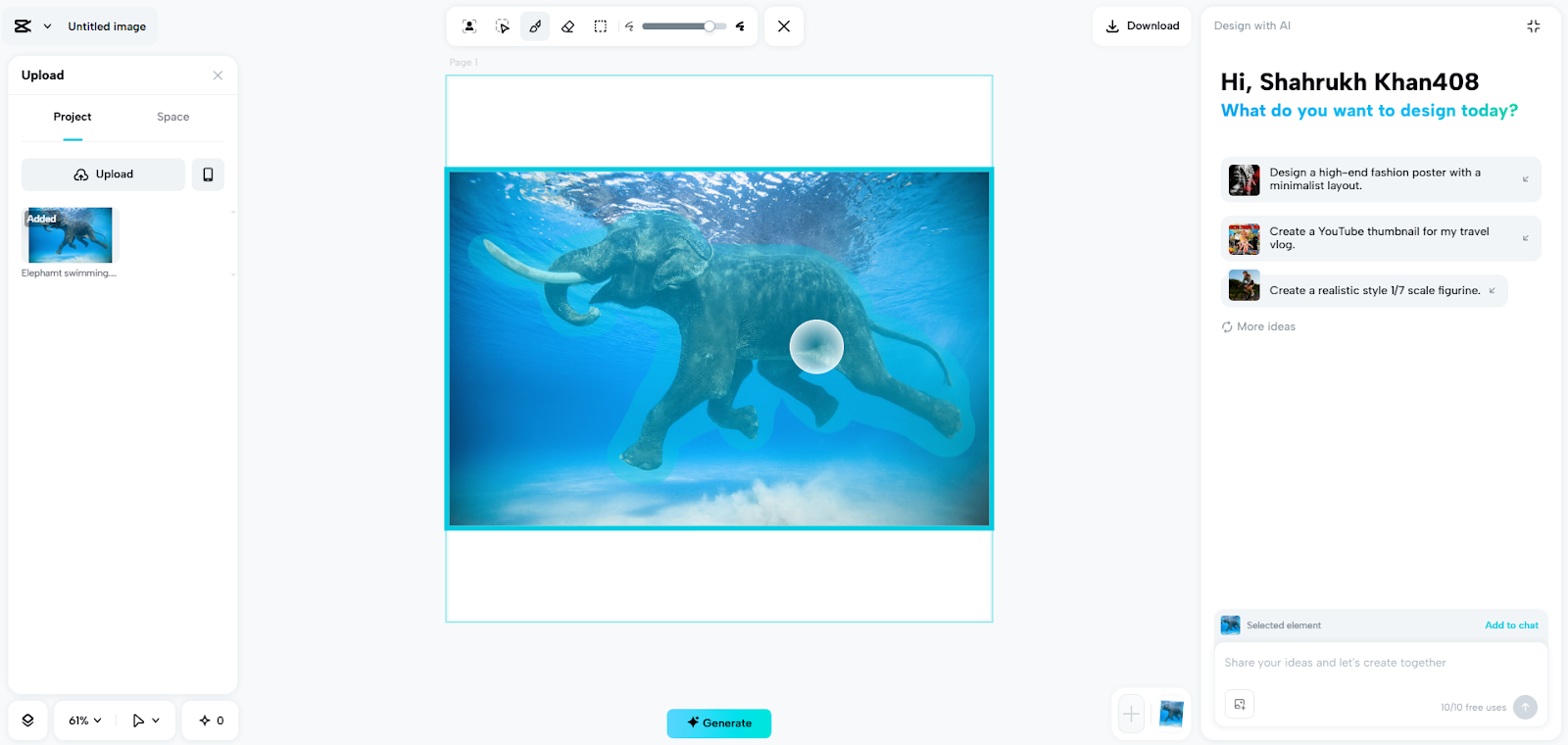Click the brush size slider handle
The image size is (1568, 745).
[709, 26]
